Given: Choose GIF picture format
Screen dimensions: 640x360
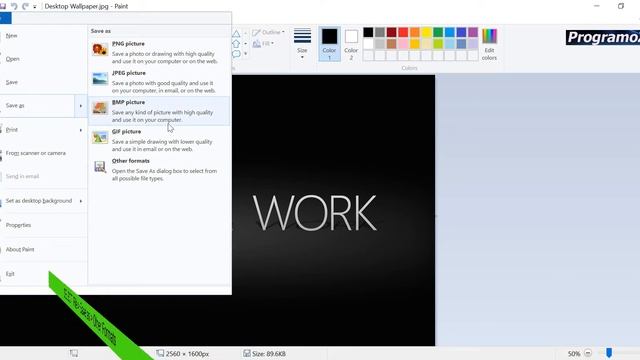Looking at the screenshot, I should coord(159,140).
